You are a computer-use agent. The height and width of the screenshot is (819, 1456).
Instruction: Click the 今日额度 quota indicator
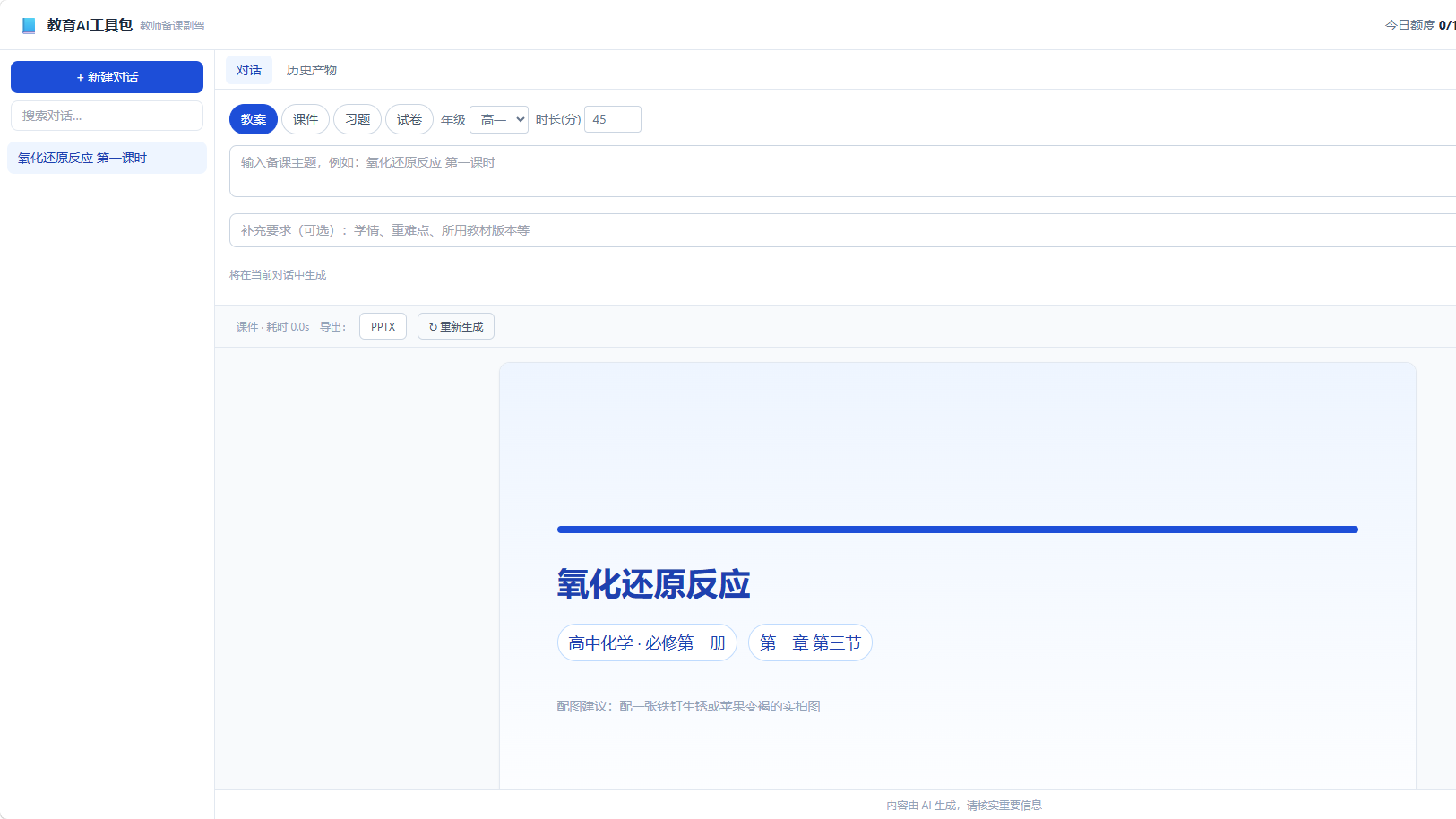point(1420,25)
